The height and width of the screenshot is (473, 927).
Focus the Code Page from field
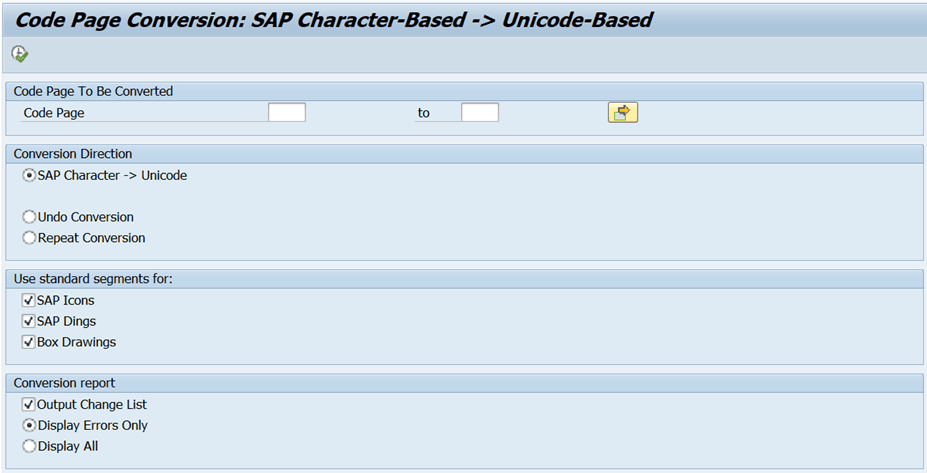pos(287,112)
